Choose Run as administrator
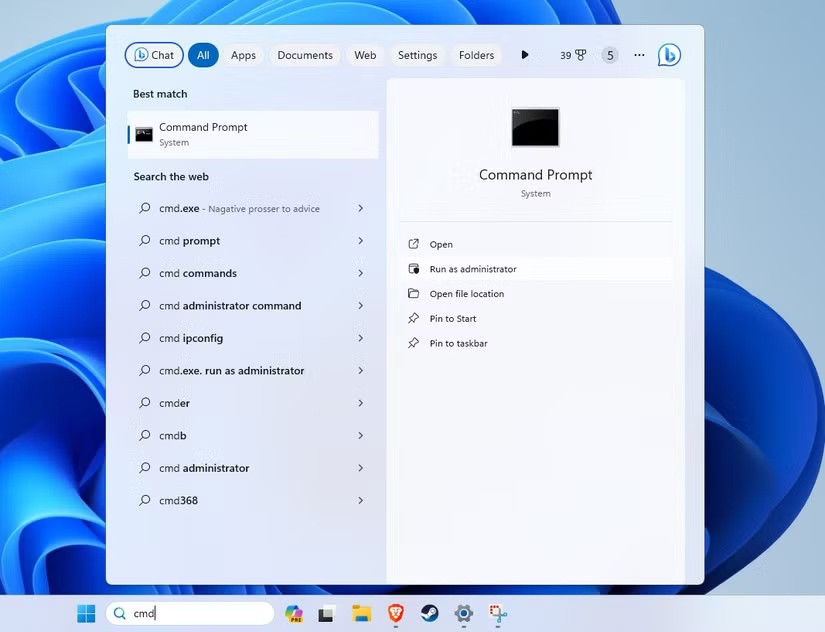 tap(473, 269)
